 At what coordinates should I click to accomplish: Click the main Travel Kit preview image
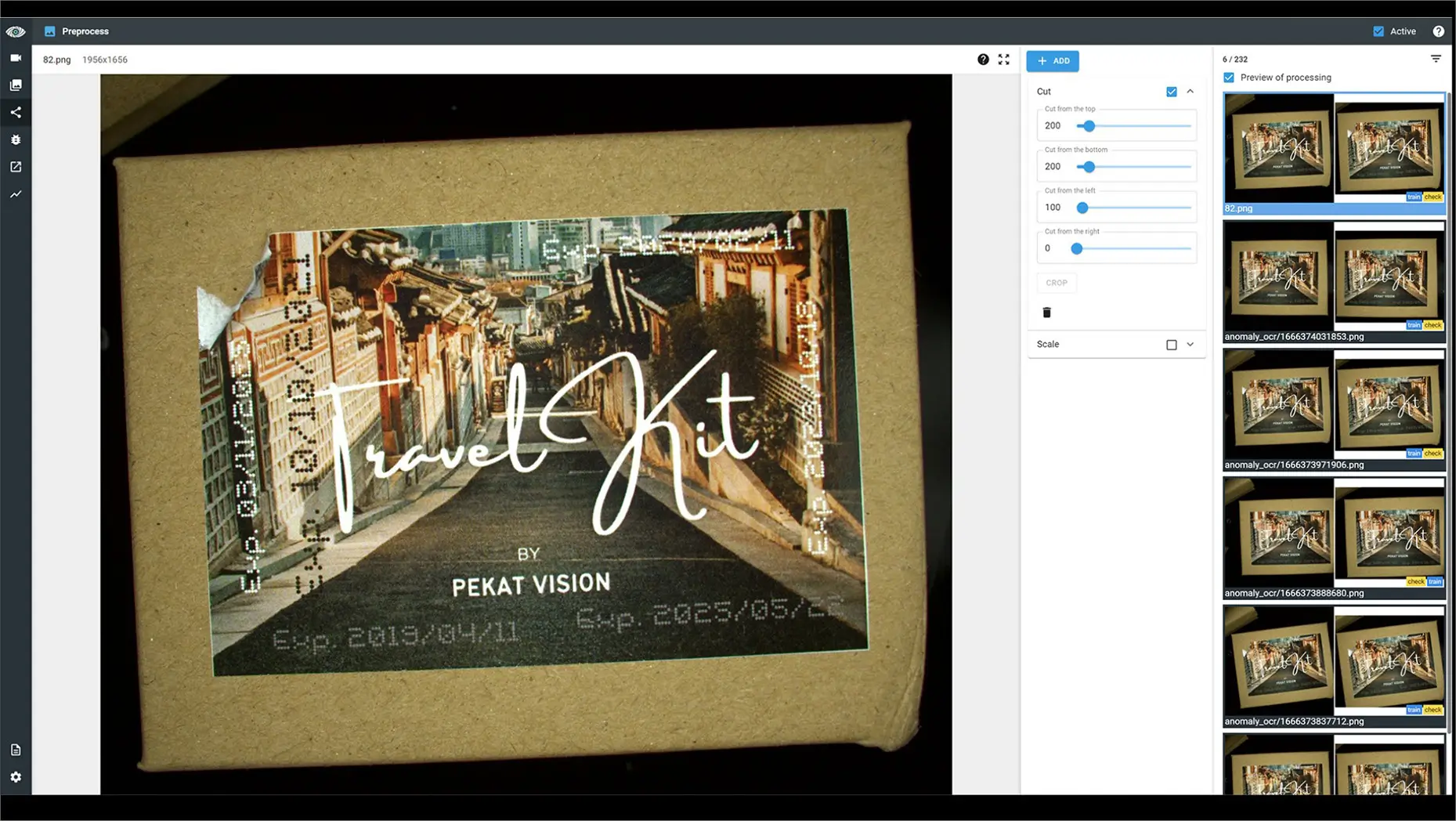coord(526,435)
